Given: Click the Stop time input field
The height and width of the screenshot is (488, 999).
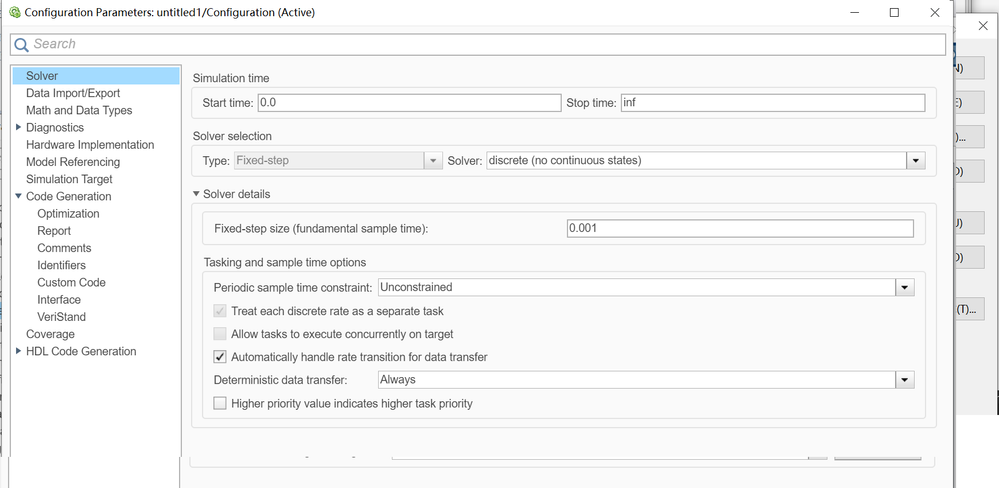Looking at the screenshot, I should point(772,103).
